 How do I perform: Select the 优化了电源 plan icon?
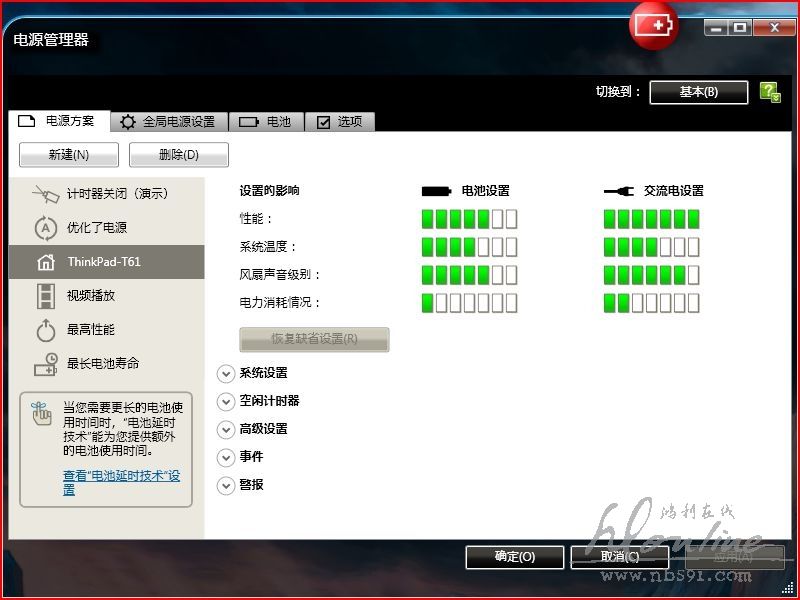click(x=46, y=228)
